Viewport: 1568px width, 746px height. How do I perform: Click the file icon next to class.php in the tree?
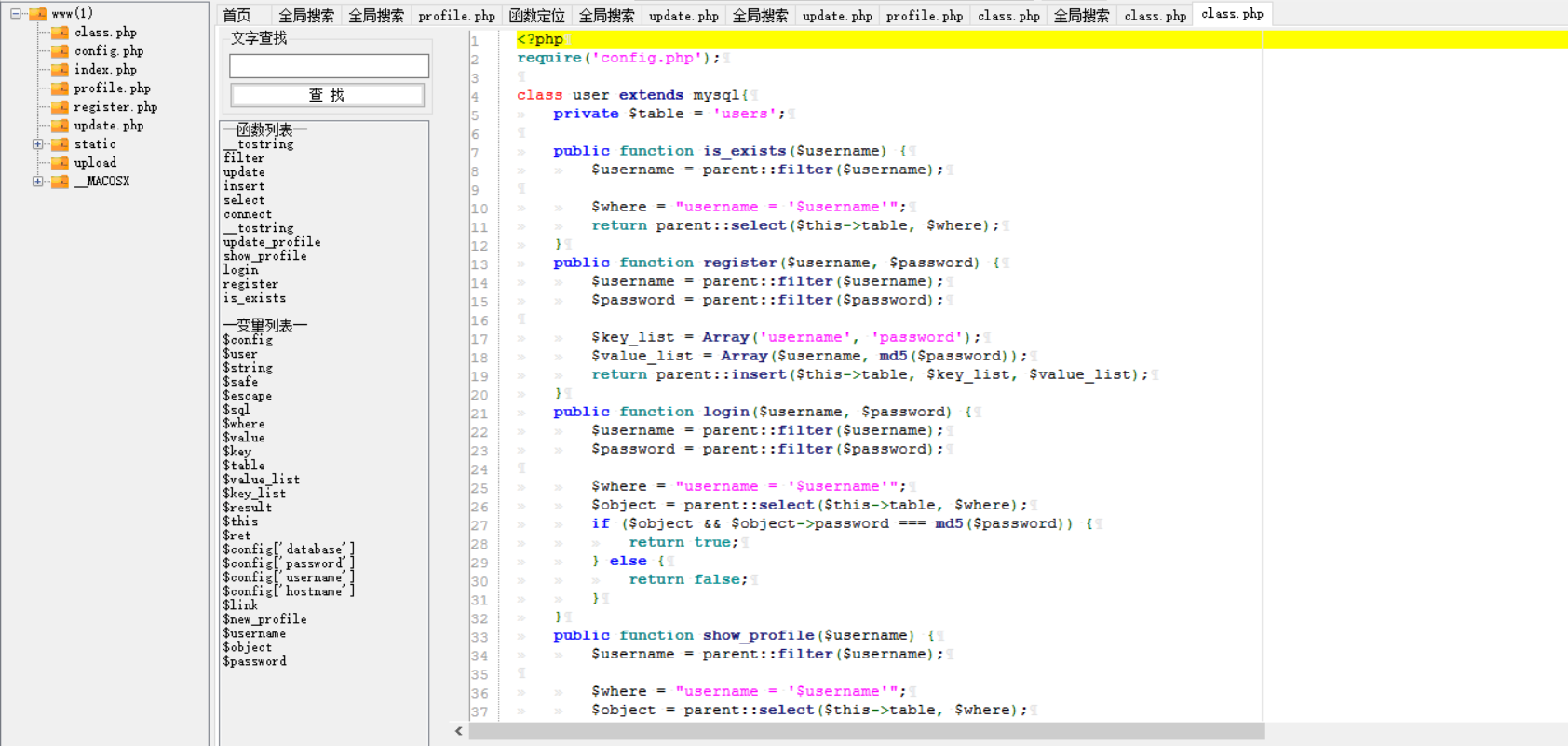pos(60,32)
